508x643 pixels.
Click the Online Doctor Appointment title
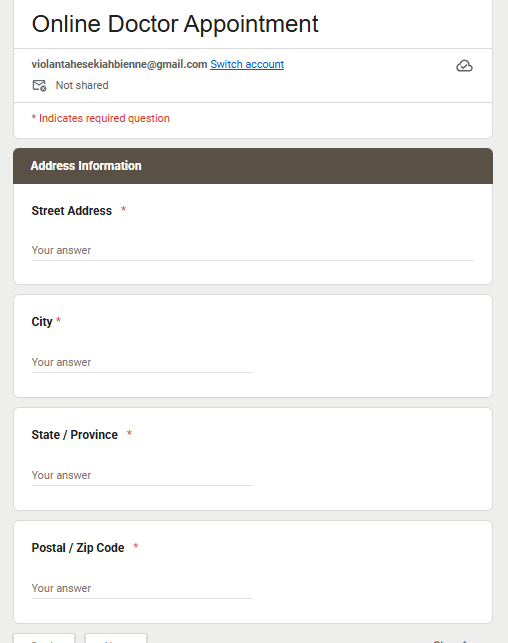(175, 24)
